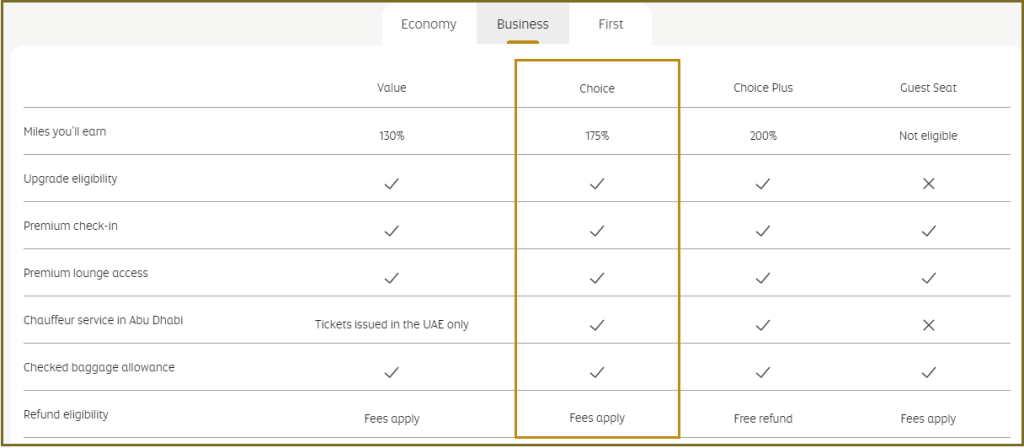
Task: Click the Value column header
Action: [392, 88]
